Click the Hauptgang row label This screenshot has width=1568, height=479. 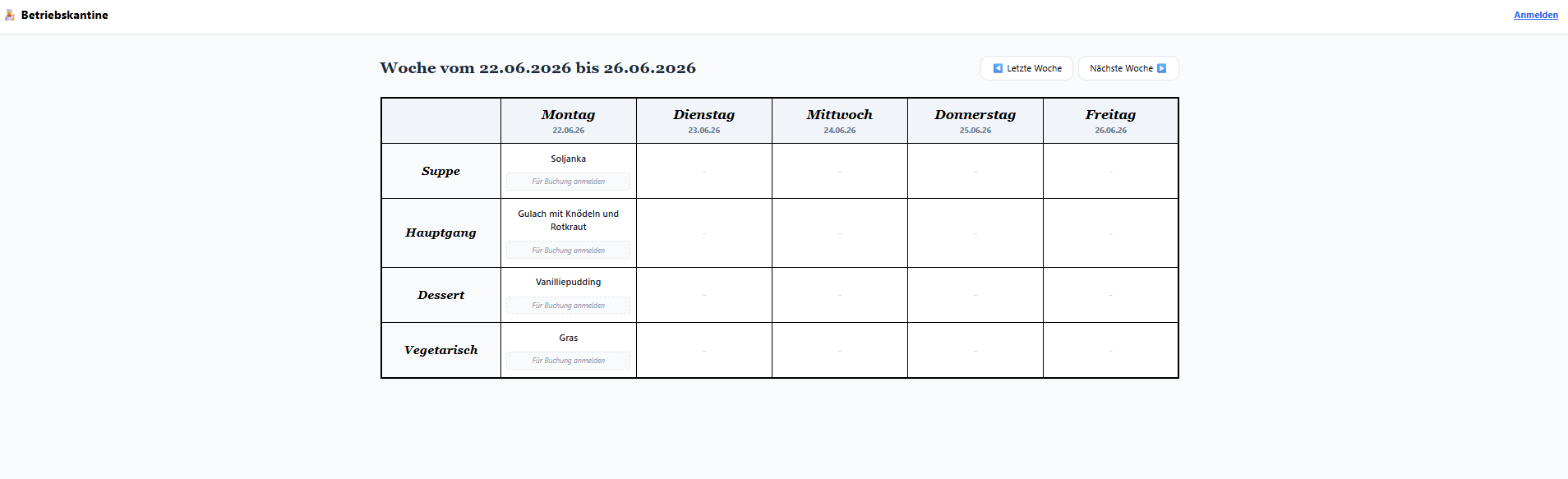pos(440,233)
